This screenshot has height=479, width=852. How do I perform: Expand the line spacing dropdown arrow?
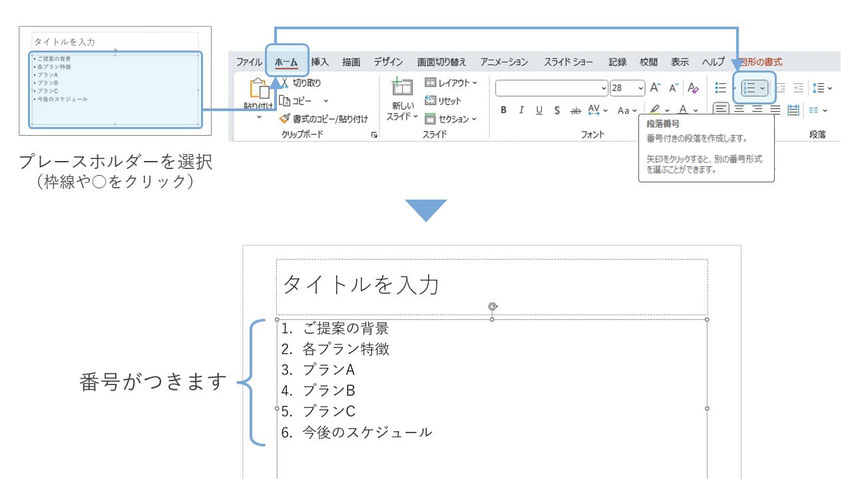[x=830, y=88]
